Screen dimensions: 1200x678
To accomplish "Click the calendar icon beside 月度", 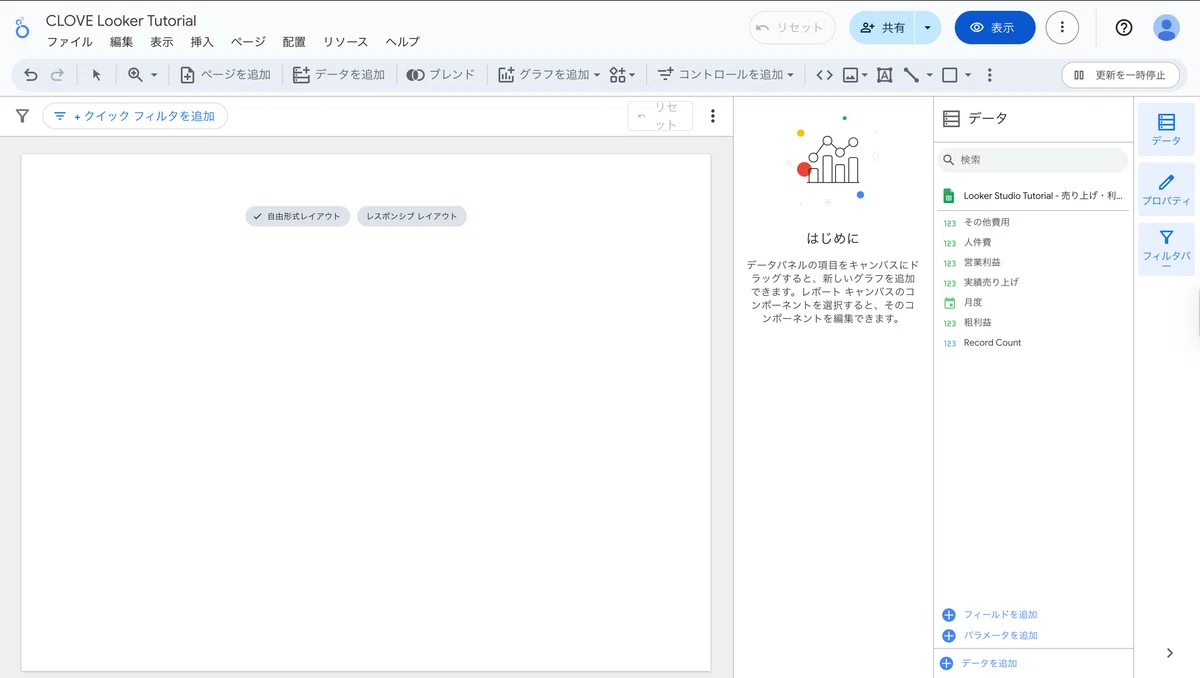I will tap(950, 303).
